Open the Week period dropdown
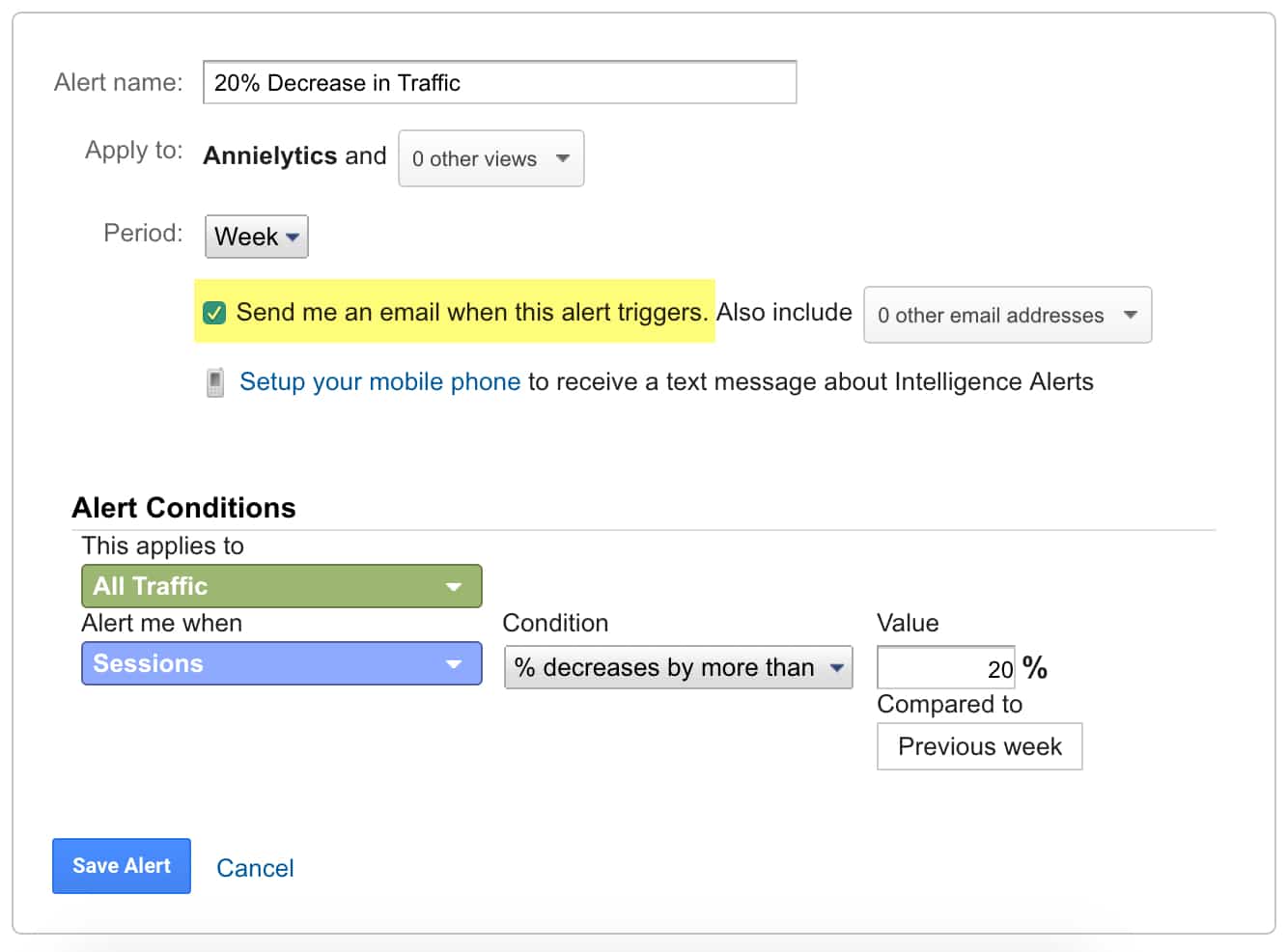Screen dimensions: 1288x952 257,237
